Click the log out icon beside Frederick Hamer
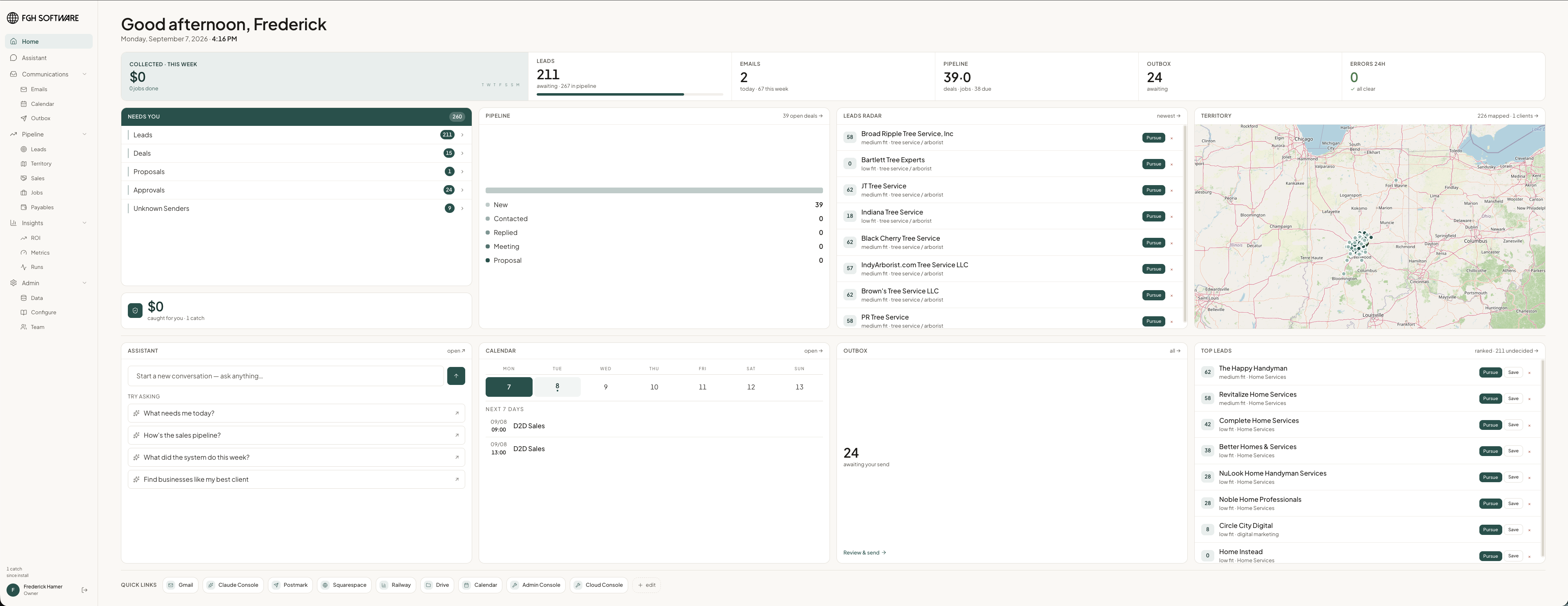Image resolution: width=1568 pixels, height=606 pixels. pos(85,590)
